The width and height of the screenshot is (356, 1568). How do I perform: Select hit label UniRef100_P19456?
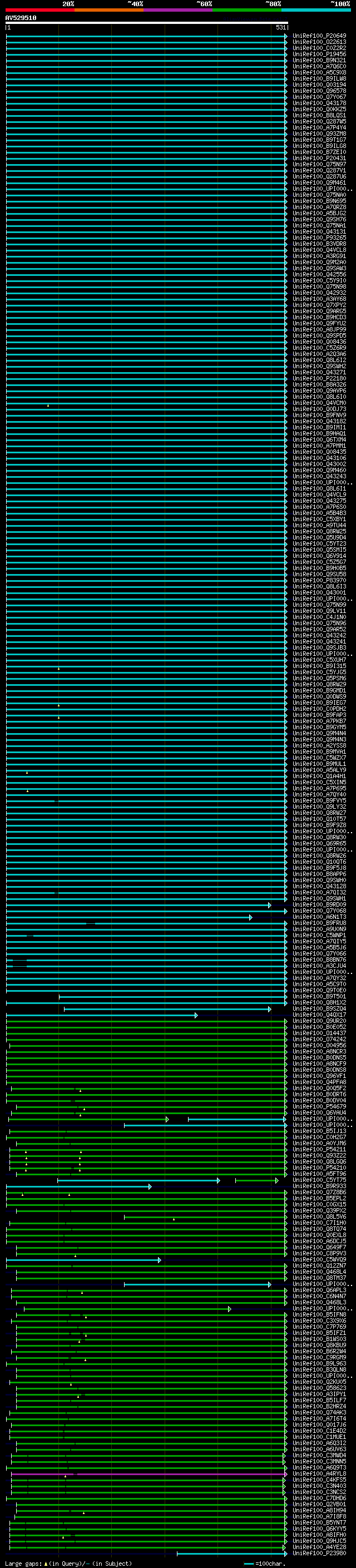pos(319,54)
